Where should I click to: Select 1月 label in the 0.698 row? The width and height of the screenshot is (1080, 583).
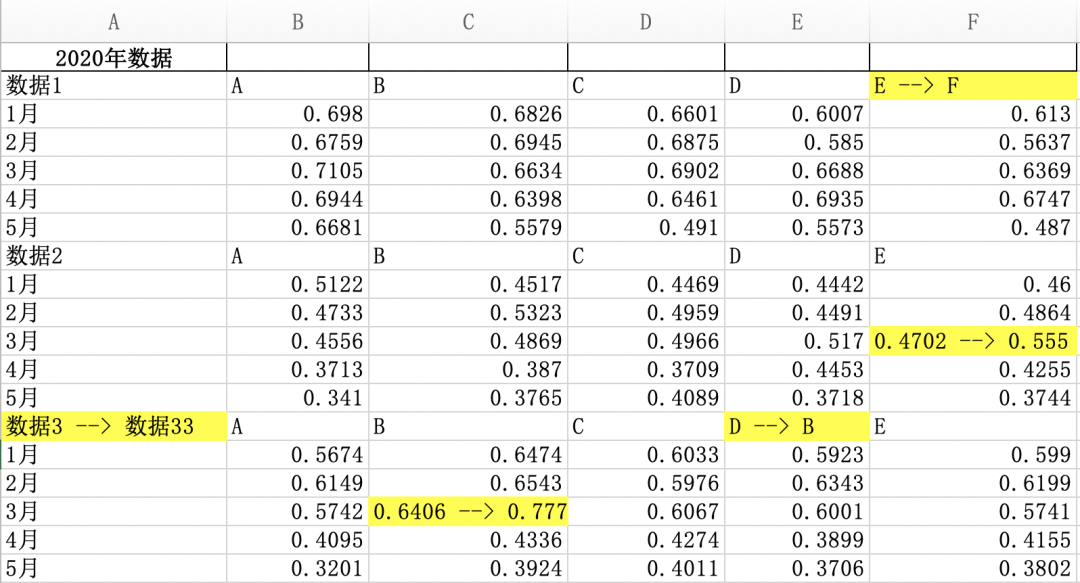click(114, 114)
